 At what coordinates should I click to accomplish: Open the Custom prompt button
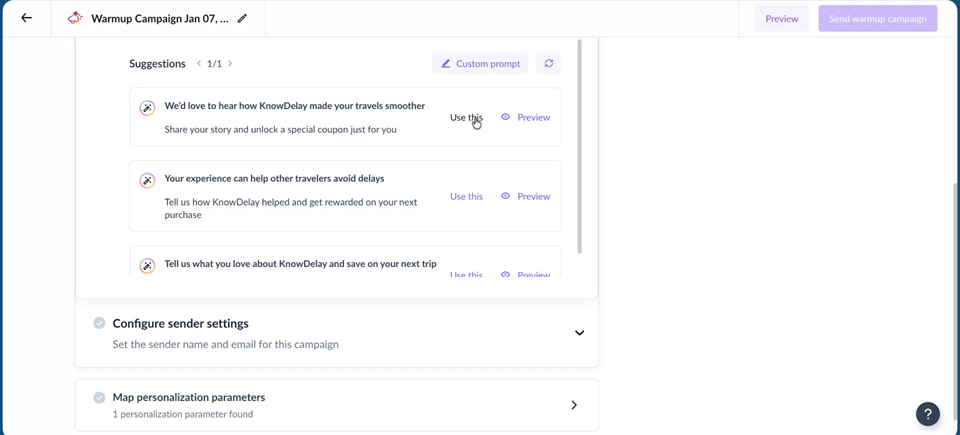pos(480,63)
